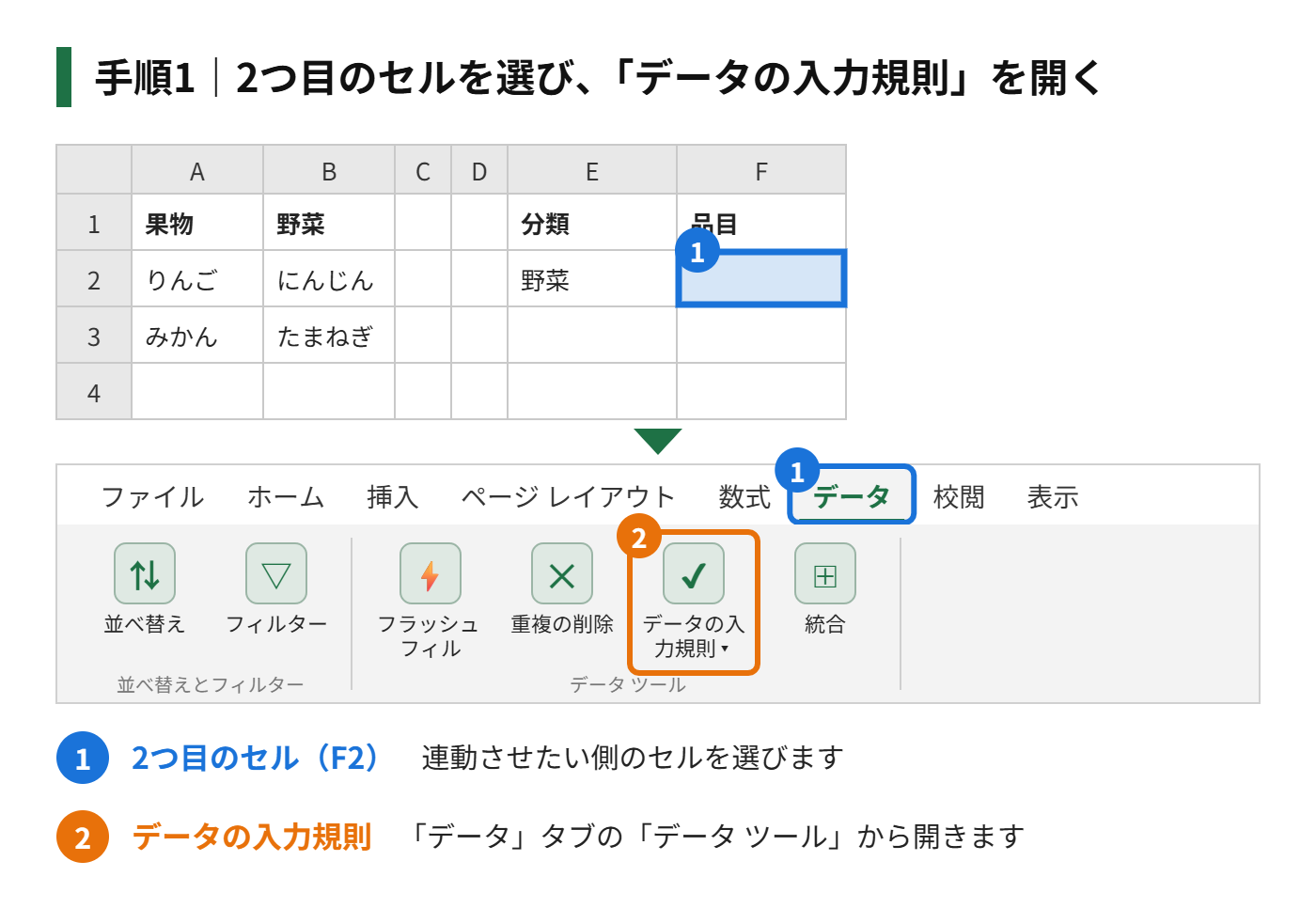The height and width of the screenshot is (908, 1316).
Task: Open the 表示 tab
Action: point(1053,496)
